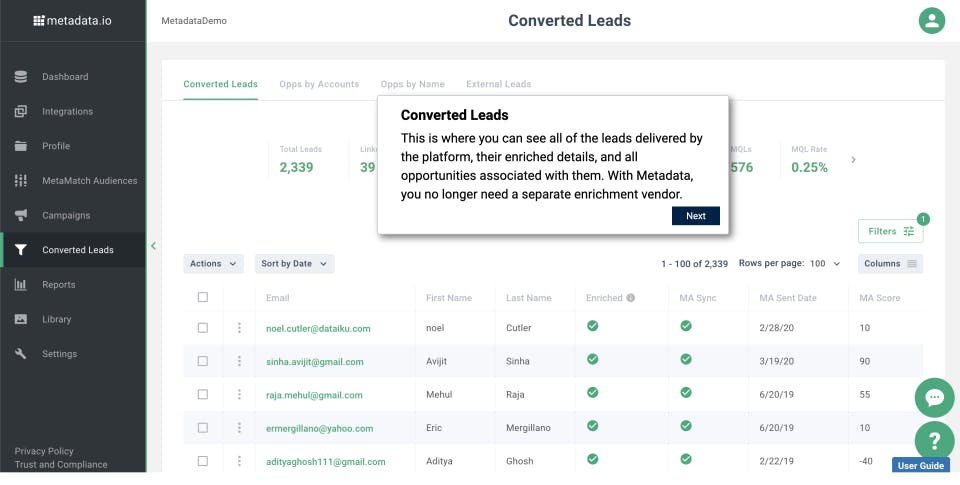The height and width of the screenshot is (485, 960).
Task: Click the three-dot menu for noel.cutler row
Action: point(239,328)
